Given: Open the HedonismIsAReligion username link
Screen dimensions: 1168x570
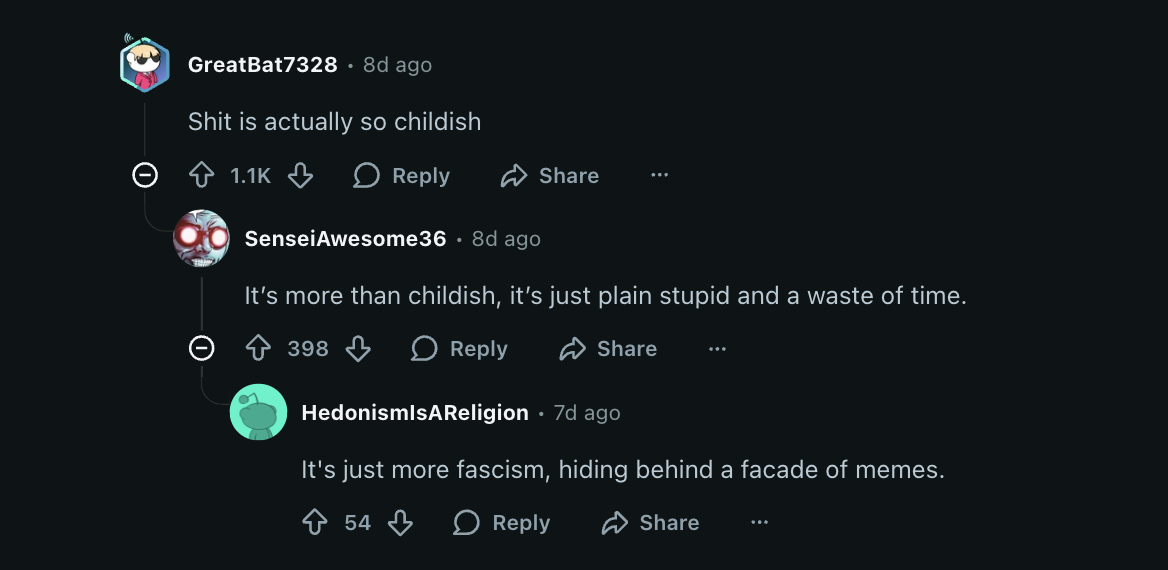Looking at the screenshot, I should pos(415,413).
